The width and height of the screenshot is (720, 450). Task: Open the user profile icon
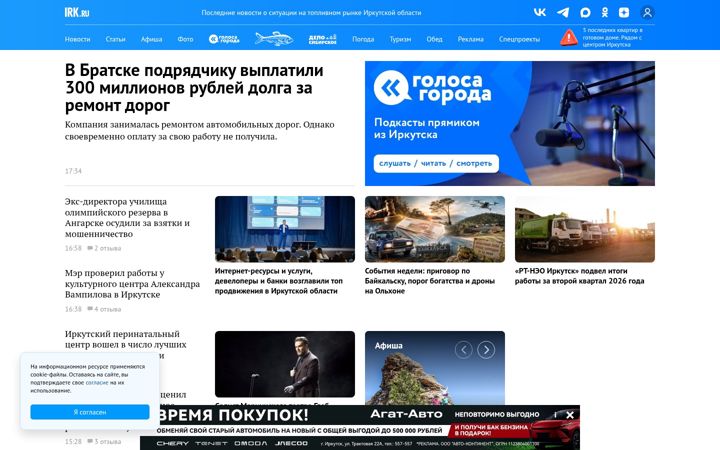[x=647, y=12]
